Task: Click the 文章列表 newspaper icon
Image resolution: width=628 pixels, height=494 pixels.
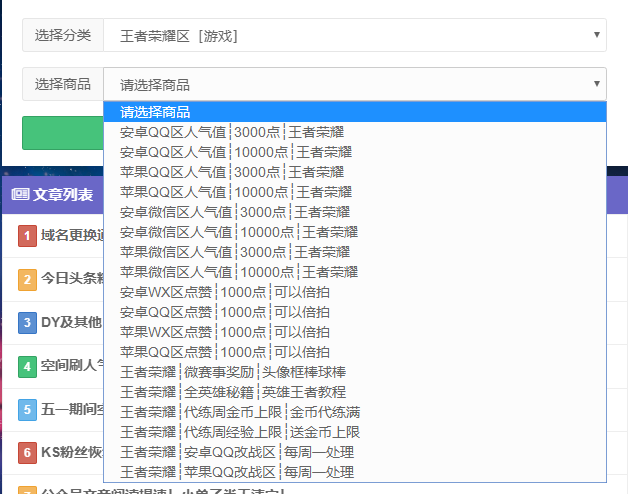Action: tap(20, 195)
